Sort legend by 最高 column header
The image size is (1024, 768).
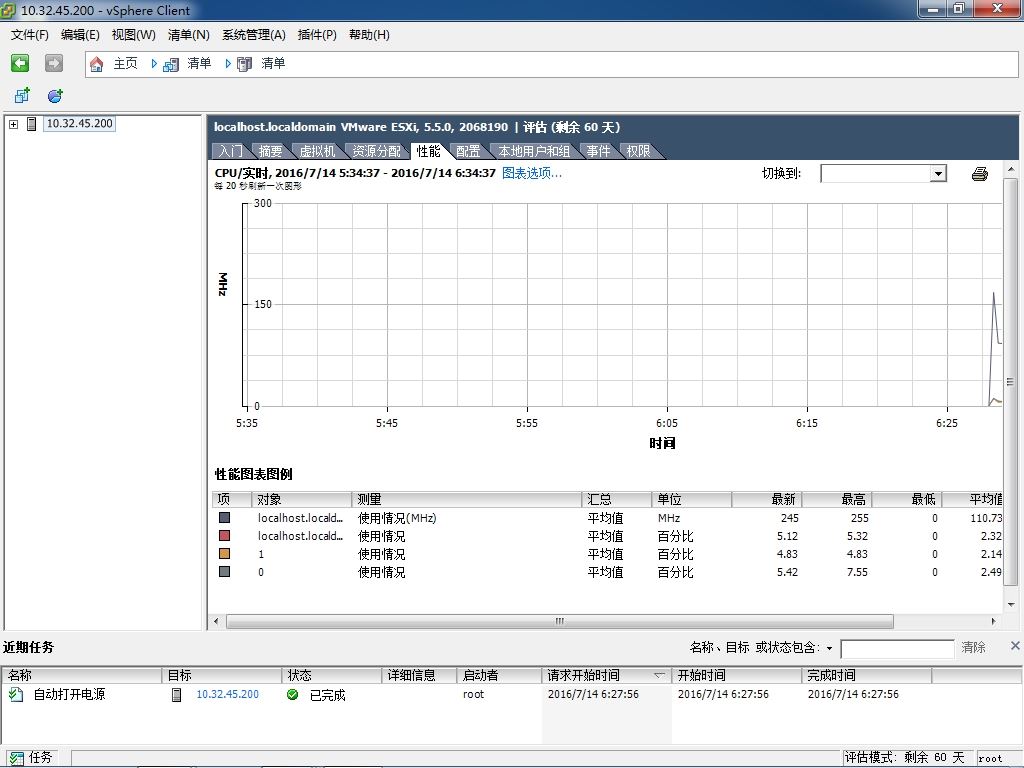[837, 500]
